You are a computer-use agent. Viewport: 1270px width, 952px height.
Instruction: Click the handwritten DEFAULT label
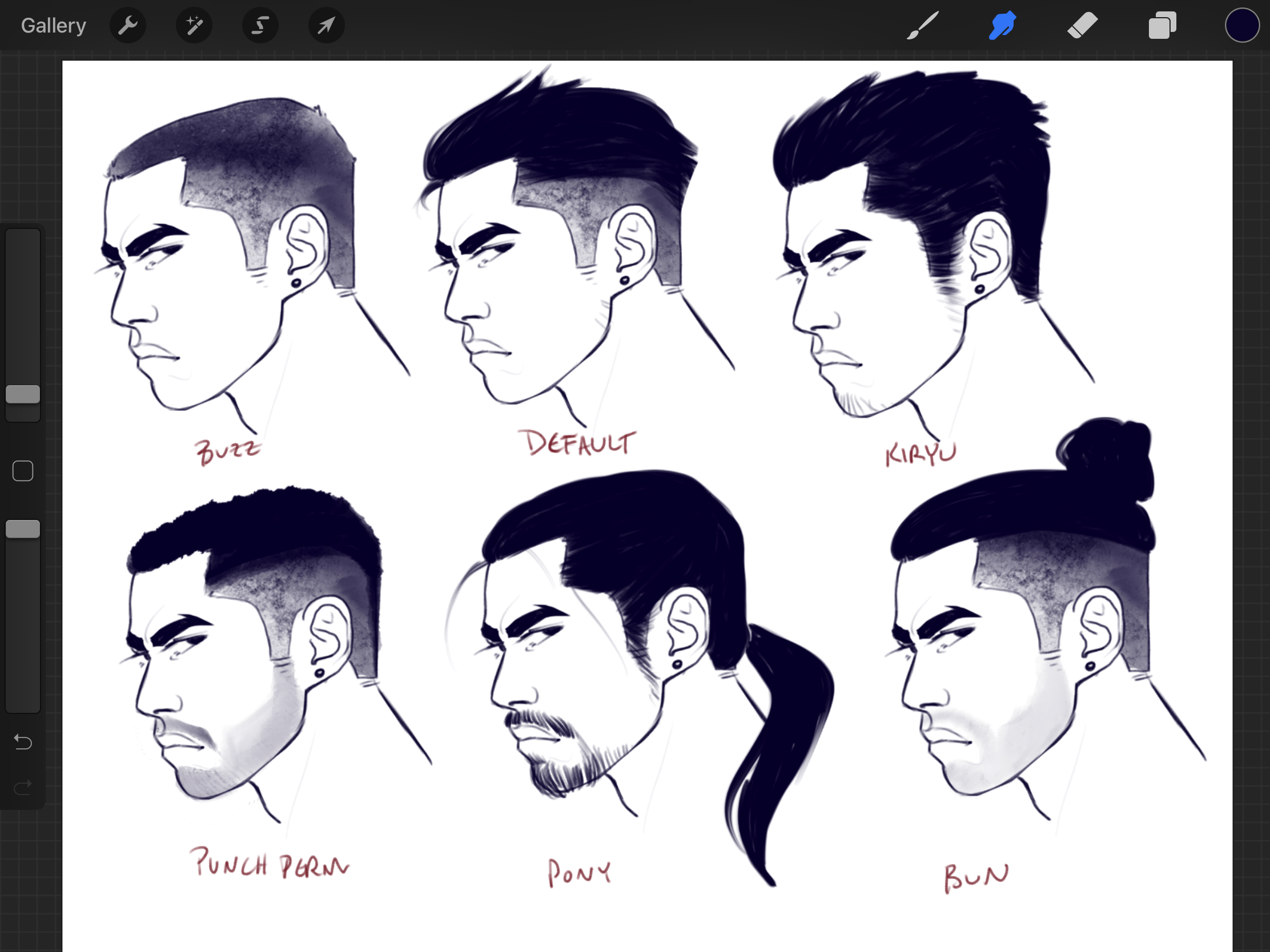click(x=578, y=443)
